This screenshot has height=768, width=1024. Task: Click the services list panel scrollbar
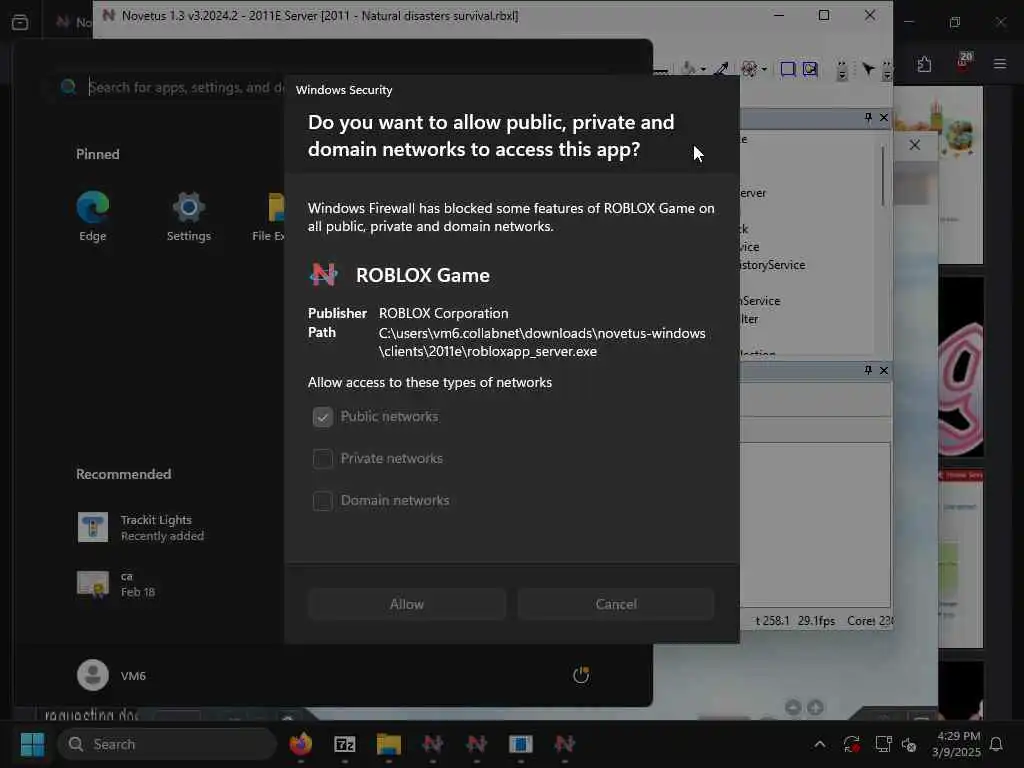tap(882, 176)
